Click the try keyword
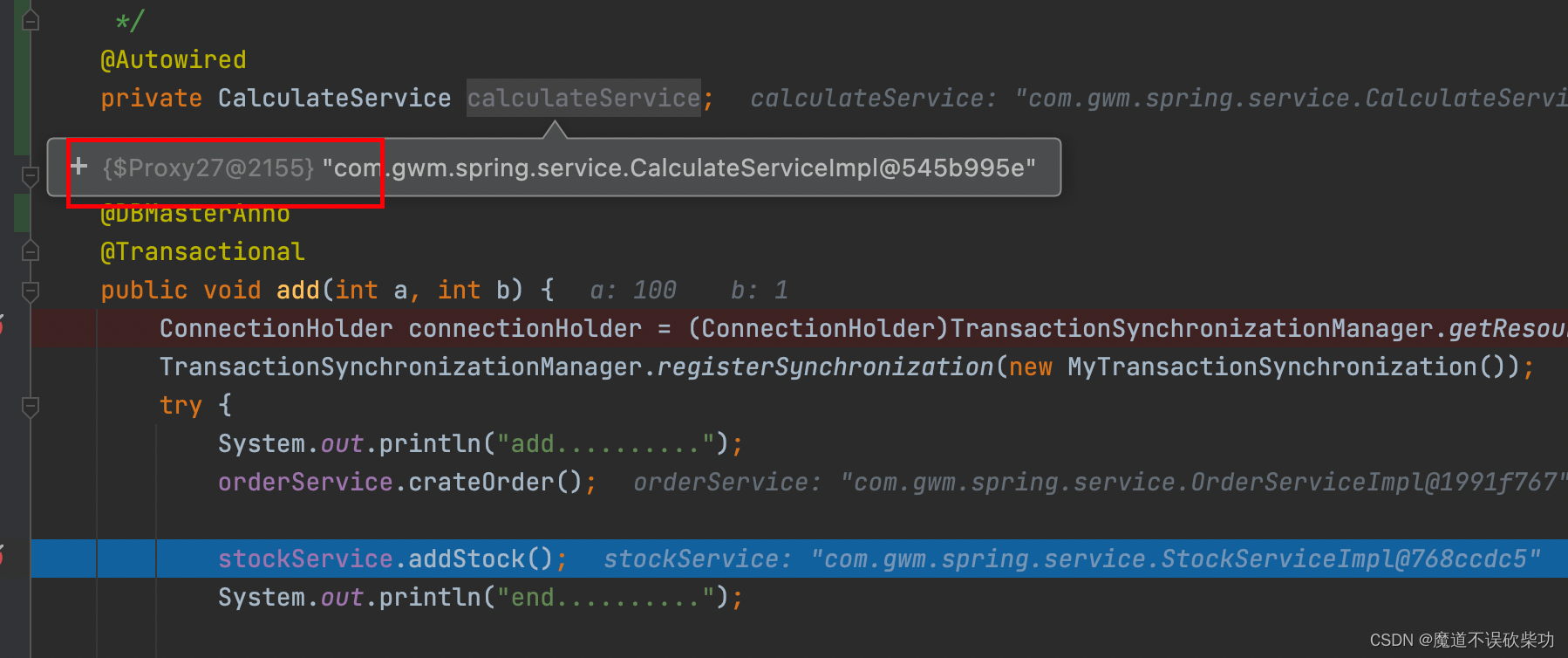 (181, 406)
